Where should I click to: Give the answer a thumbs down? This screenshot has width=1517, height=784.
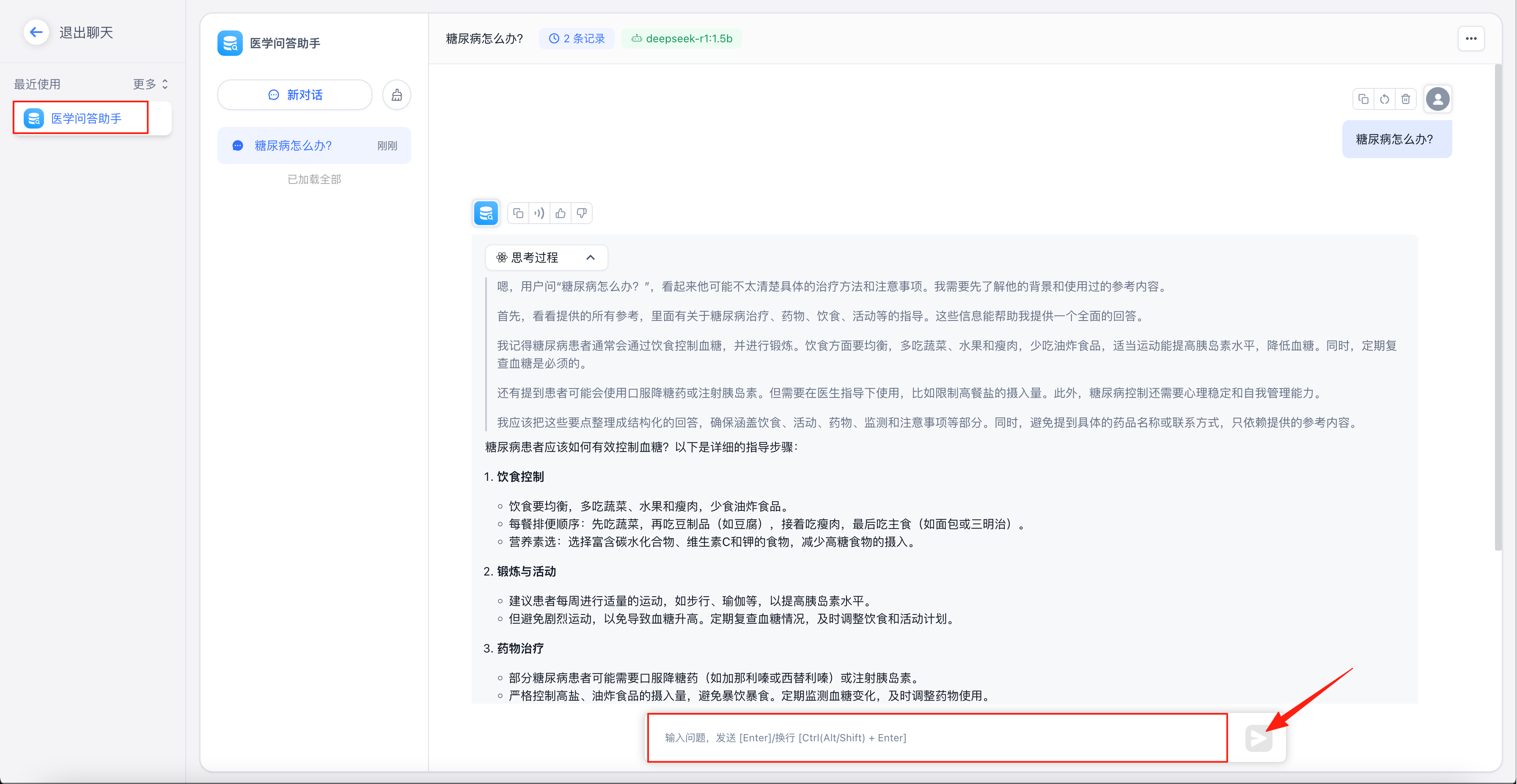tap(581, 214)
